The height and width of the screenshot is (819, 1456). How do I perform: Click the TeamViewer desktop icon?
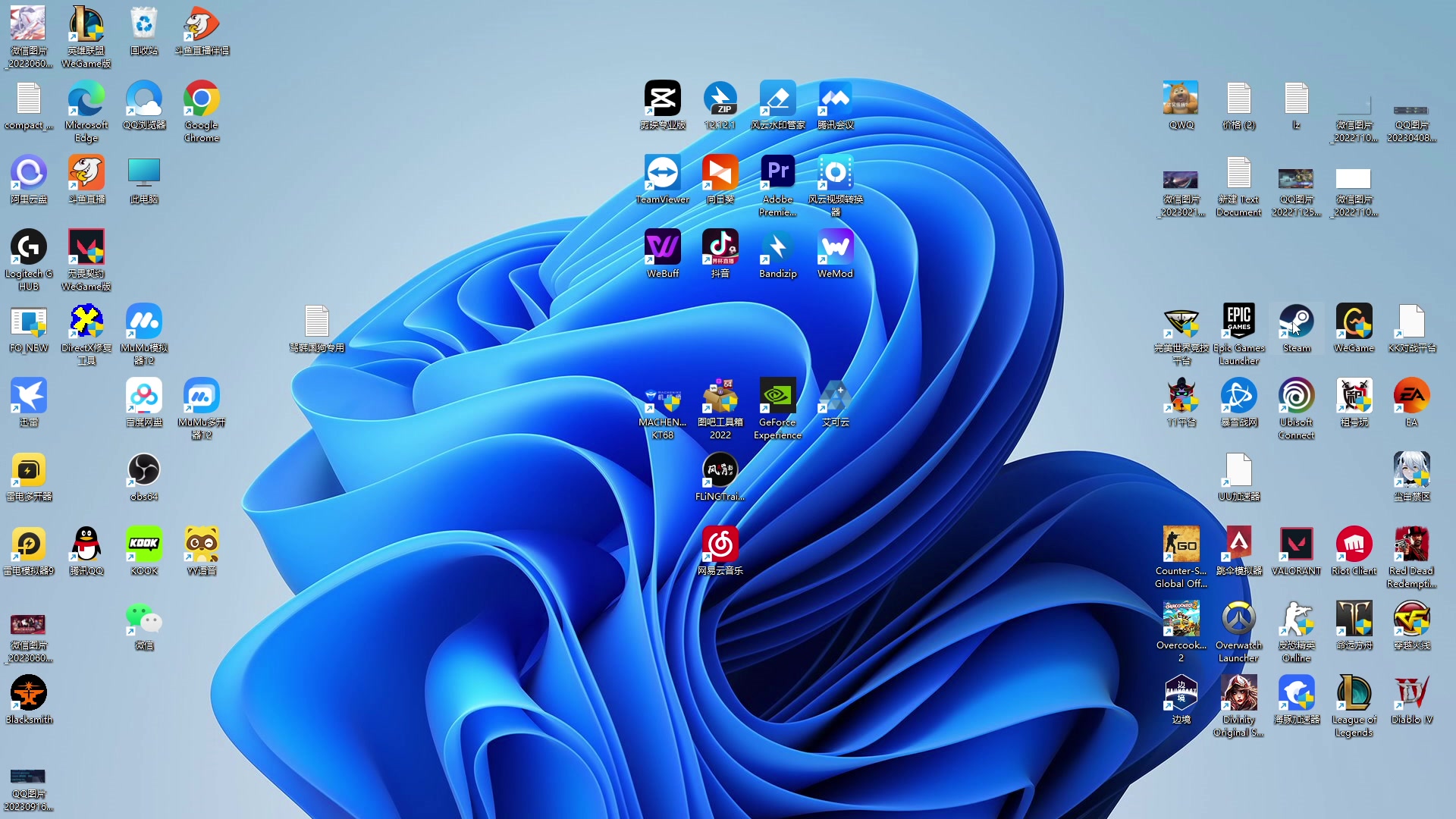pyautogui.click(x=662, y=173)
